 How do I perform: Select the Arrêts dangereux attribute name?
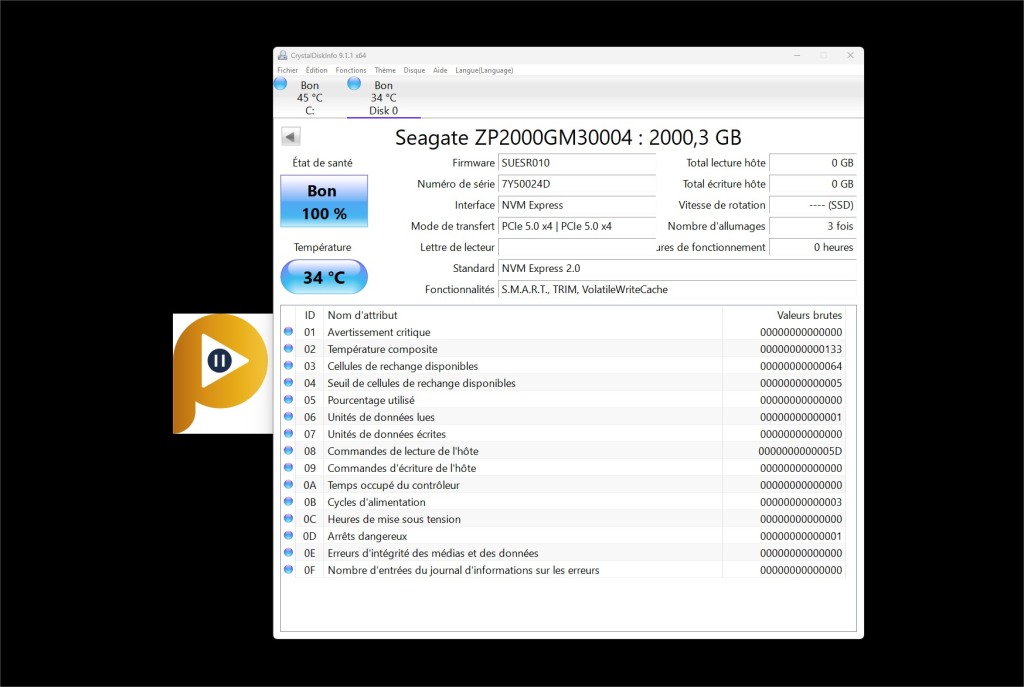click(x=367, y=536)
